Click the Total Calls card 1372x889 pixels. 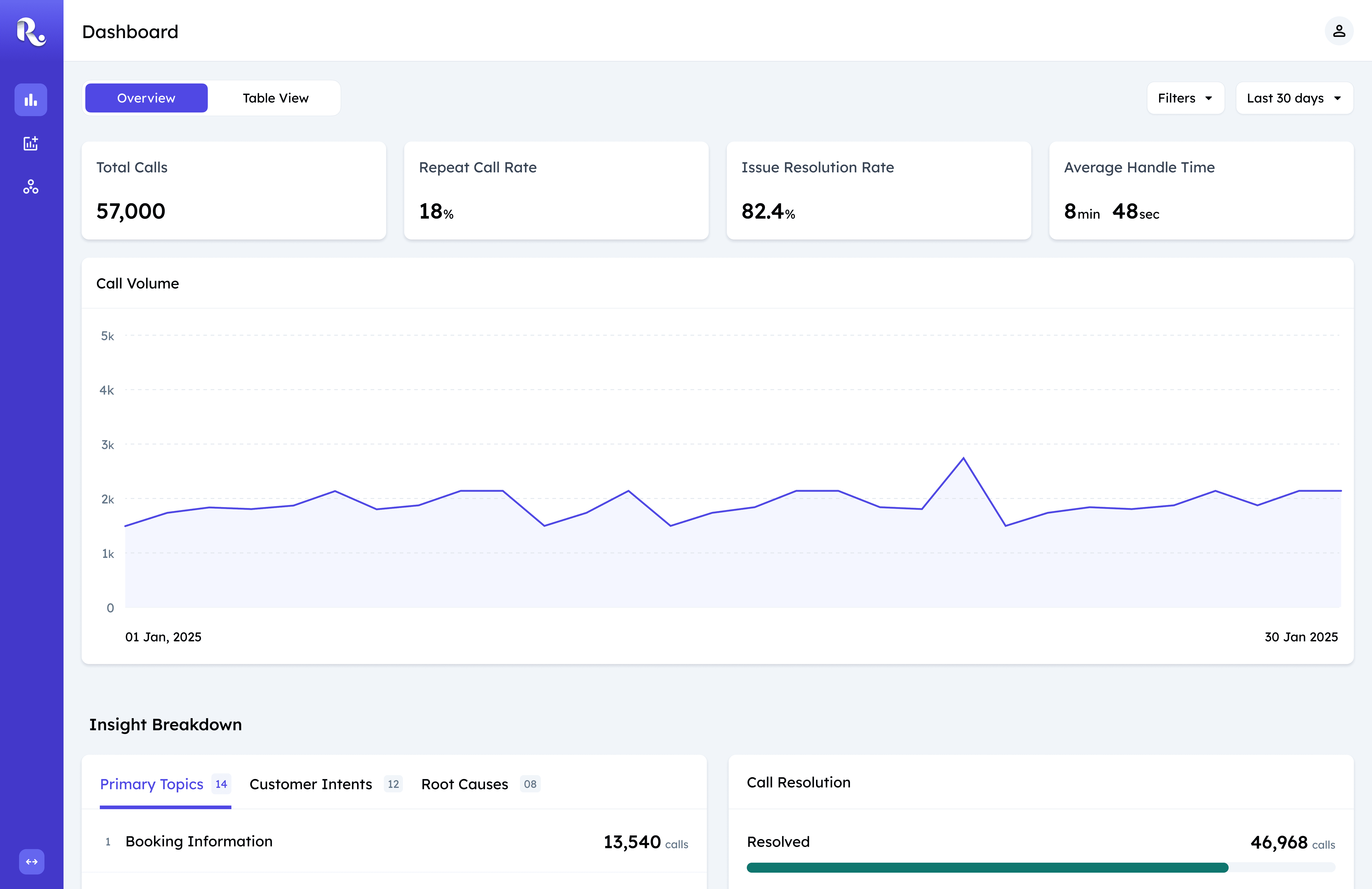(233, 190)
